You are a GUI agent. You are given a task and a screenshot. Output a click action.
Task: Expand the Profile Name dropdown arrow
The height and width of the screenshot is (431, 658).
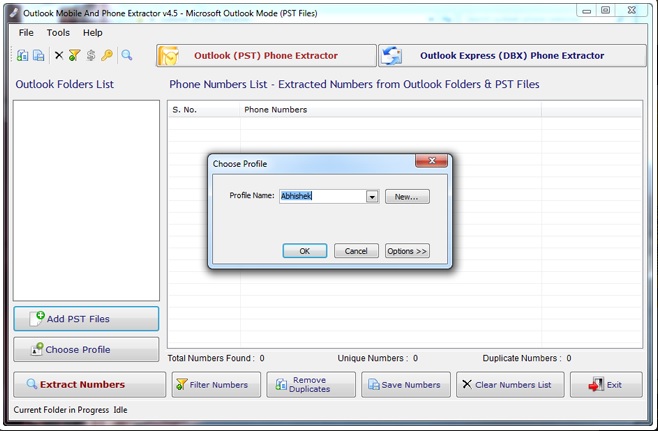pyautogui.click(x=372, y=196)
